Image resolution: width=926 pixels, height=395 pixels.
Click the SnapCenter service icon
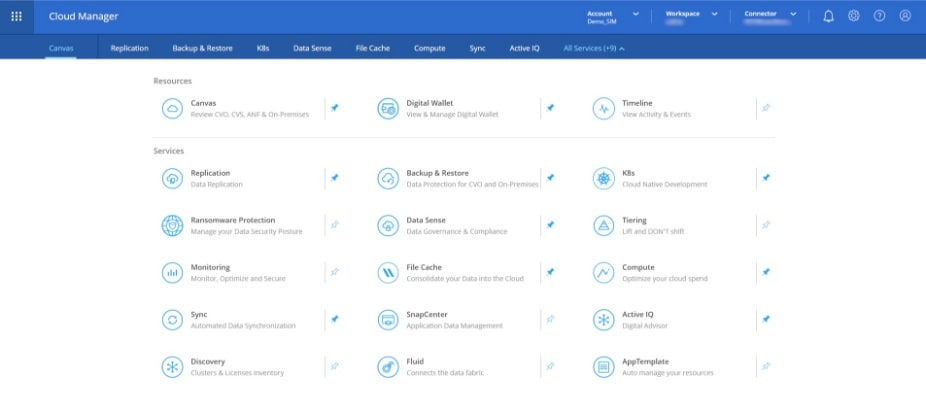[388, 320]
